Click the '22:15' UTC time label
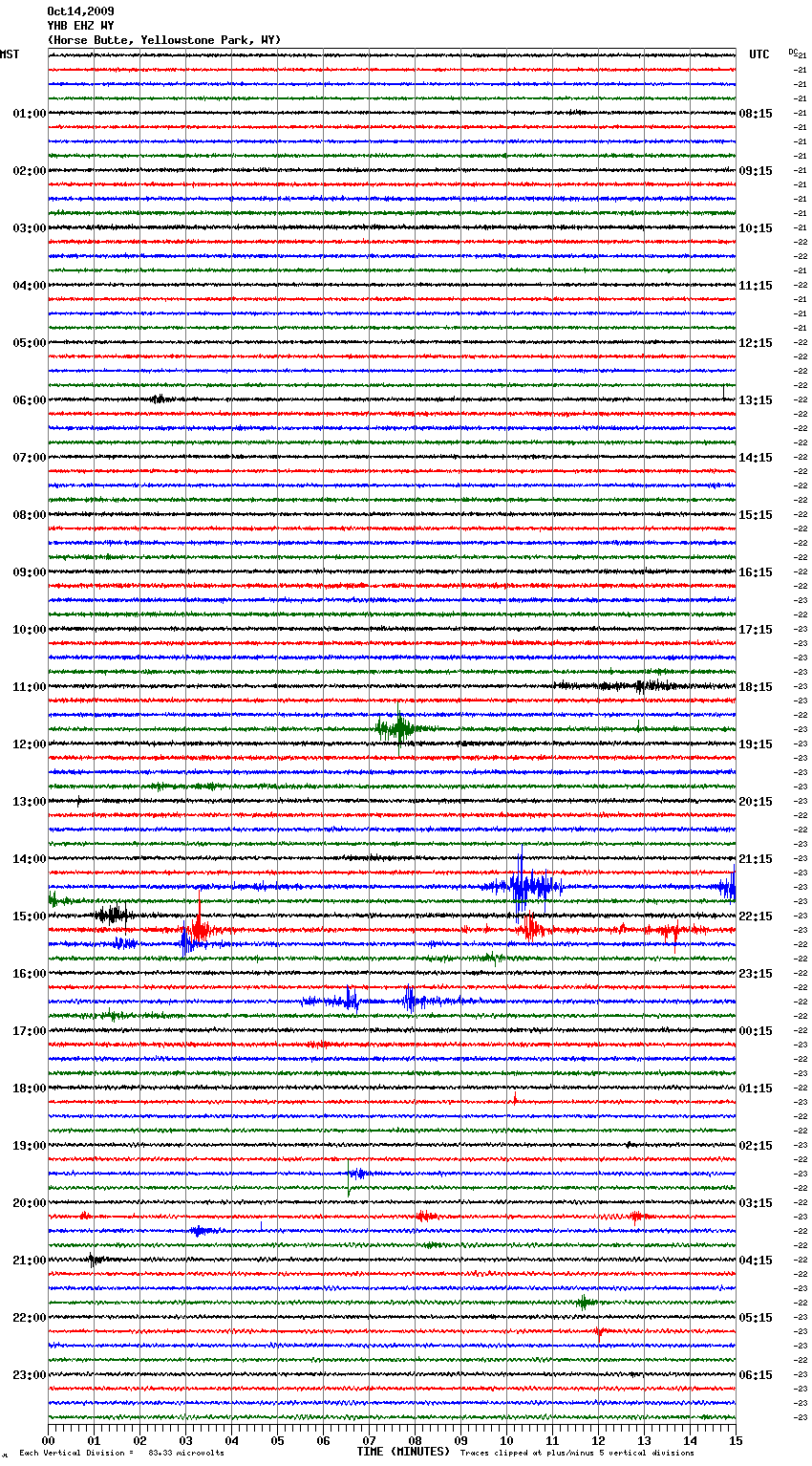 (756, 916)
